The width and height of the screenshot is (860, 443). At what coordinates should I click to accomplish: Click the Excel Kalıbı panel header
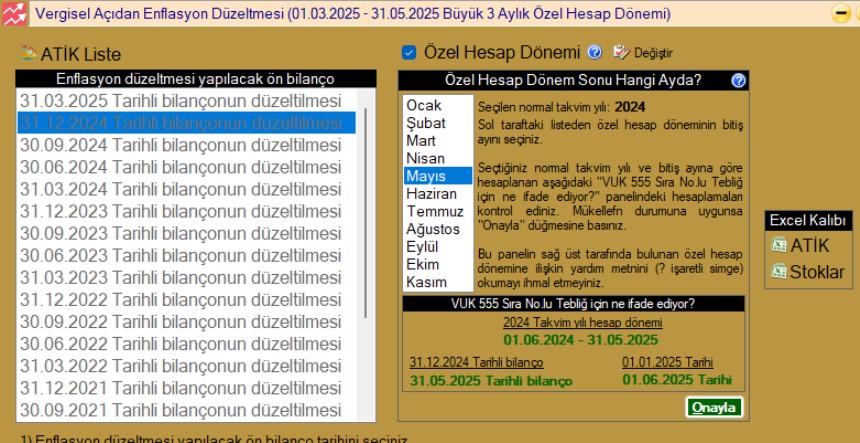coord(808,220)
